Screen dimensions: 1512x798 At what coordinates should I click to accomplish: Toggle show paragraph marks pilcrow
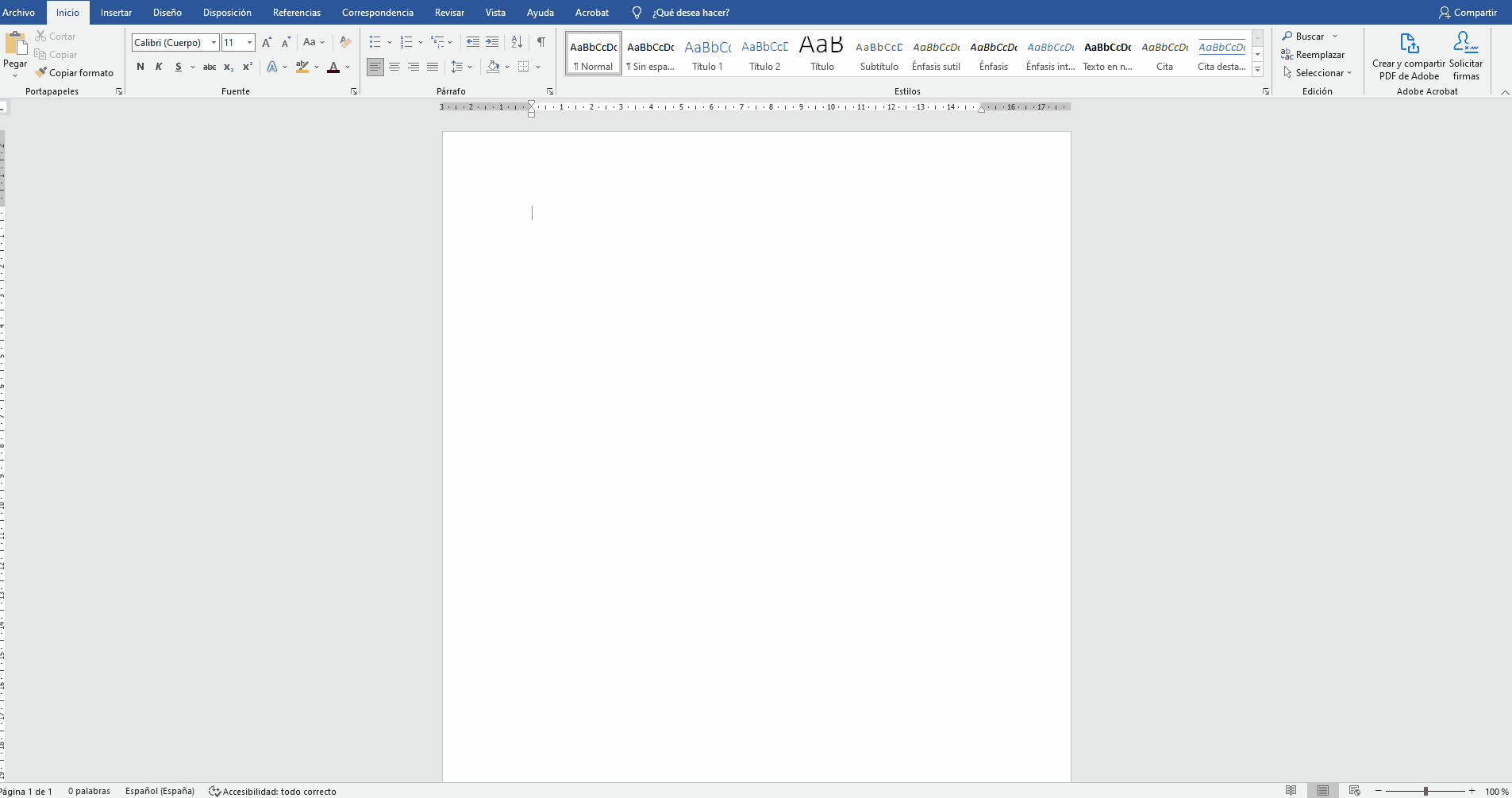pyautogui.click(x=541, y=42)
